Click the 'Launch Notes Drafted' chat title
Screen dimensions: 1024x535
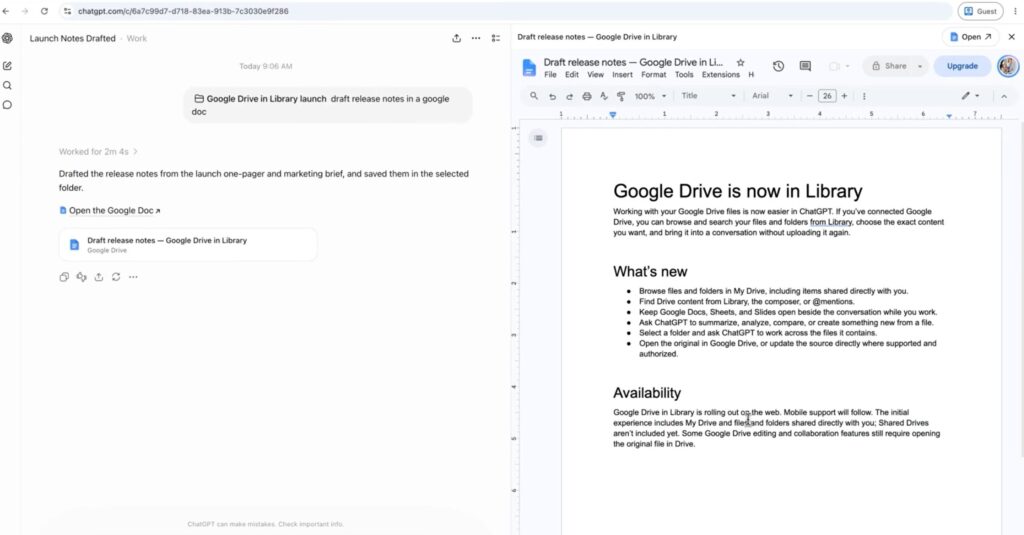tap(72, 39)
